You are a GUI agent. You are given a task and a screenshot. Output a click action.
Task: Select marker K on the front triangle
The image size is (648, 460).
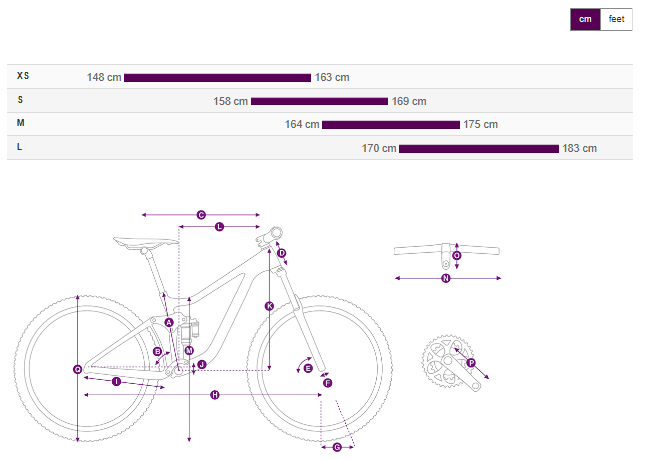pyautogui.click(x=269, y=305)
